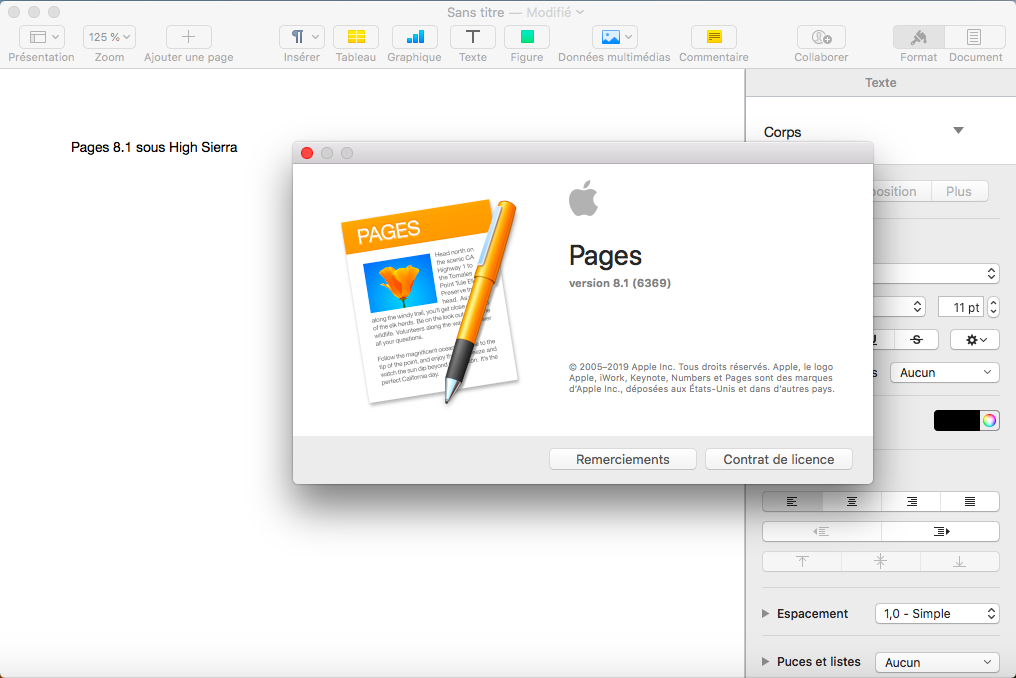Open the color wheel picker

click(x=989, y=421)
